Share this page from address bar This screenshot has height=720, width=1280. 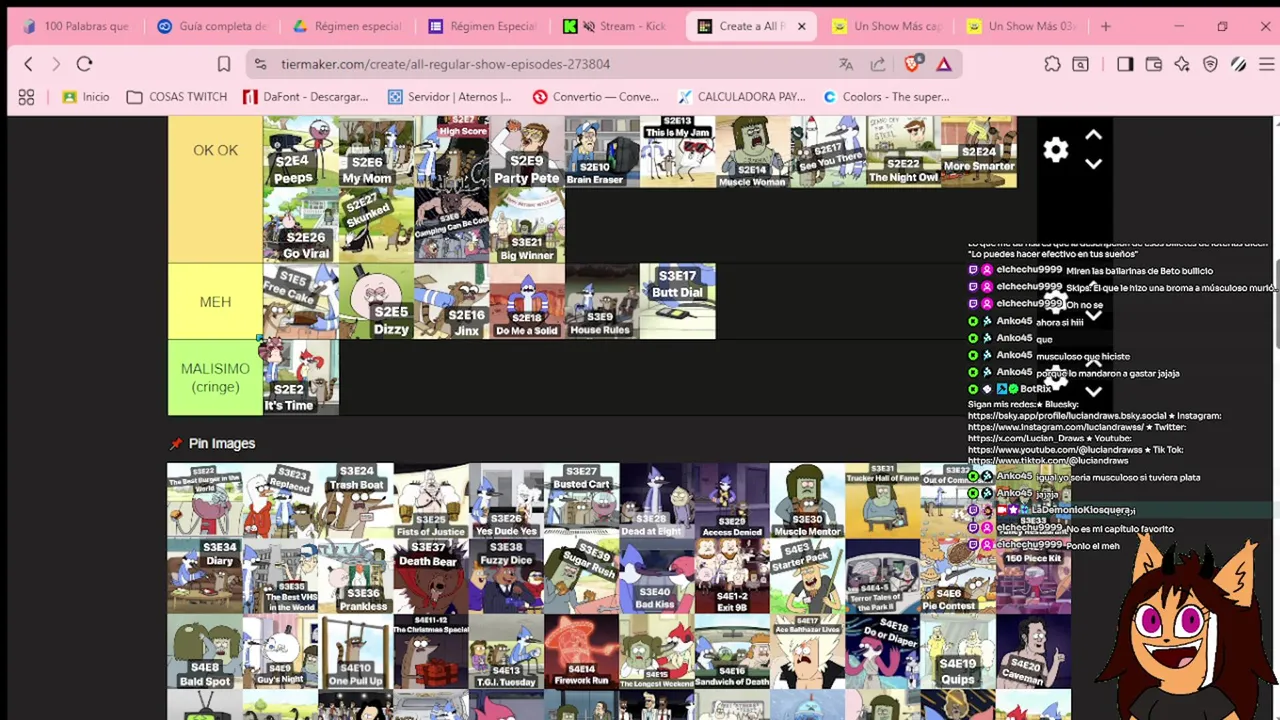[878, 64]
